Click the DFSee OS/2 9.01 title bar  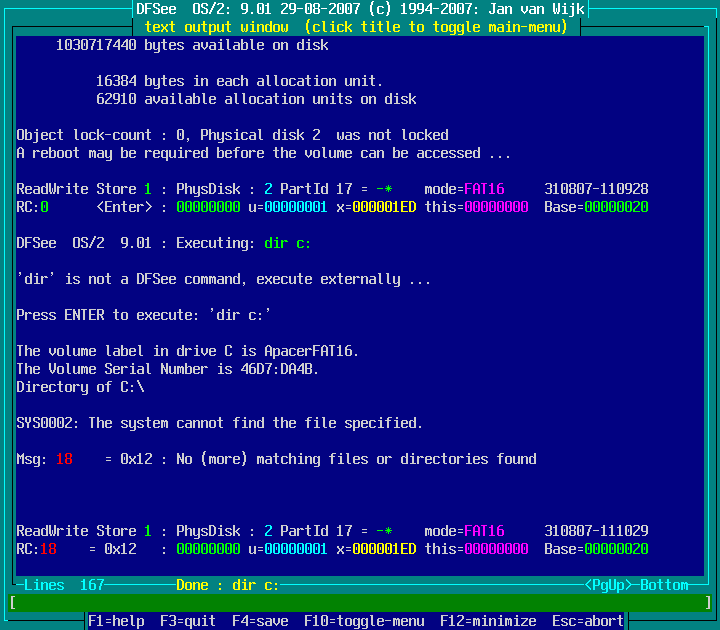tap(360, 9)
